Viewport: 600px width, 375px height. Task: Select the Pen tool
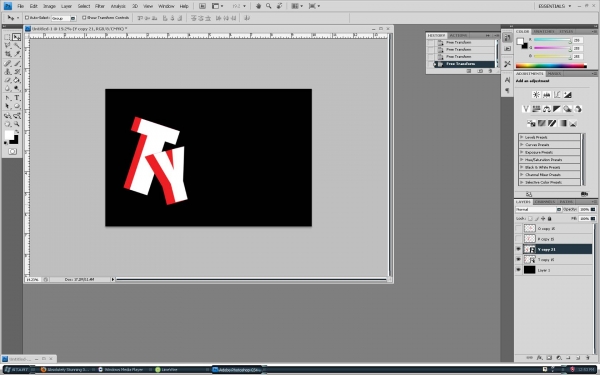(7, 98)
